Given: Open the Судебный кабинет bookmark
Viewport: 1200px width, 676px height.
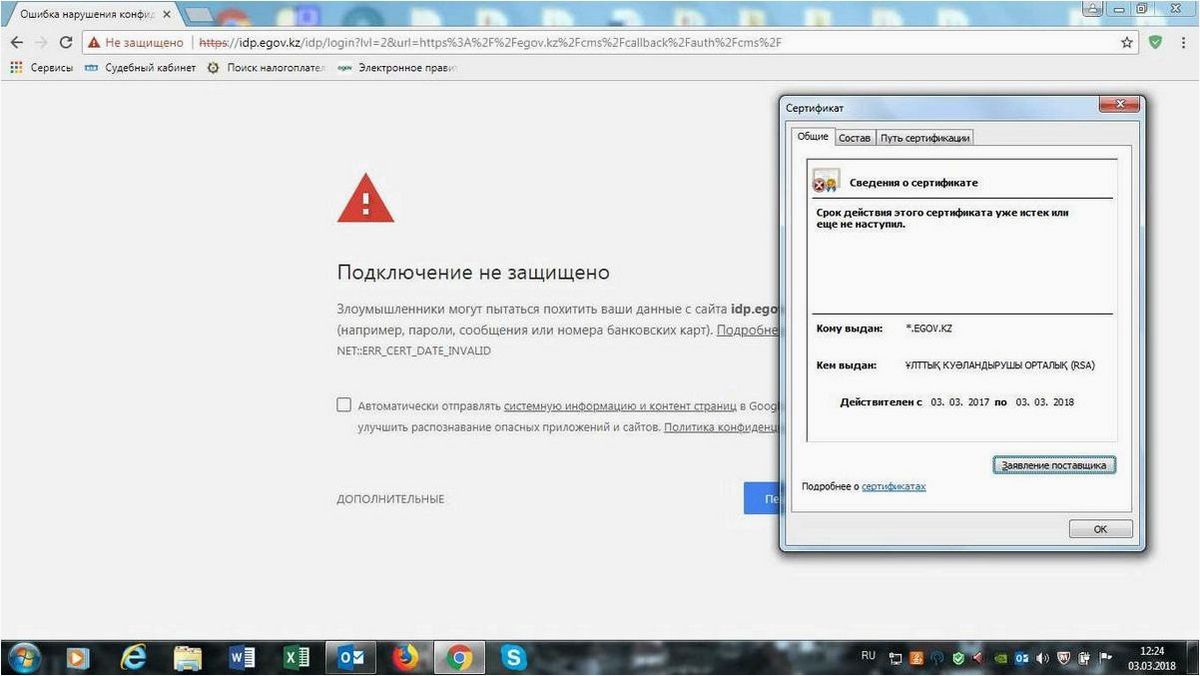Looking at the screenshot, I should (x=140, y=68).
